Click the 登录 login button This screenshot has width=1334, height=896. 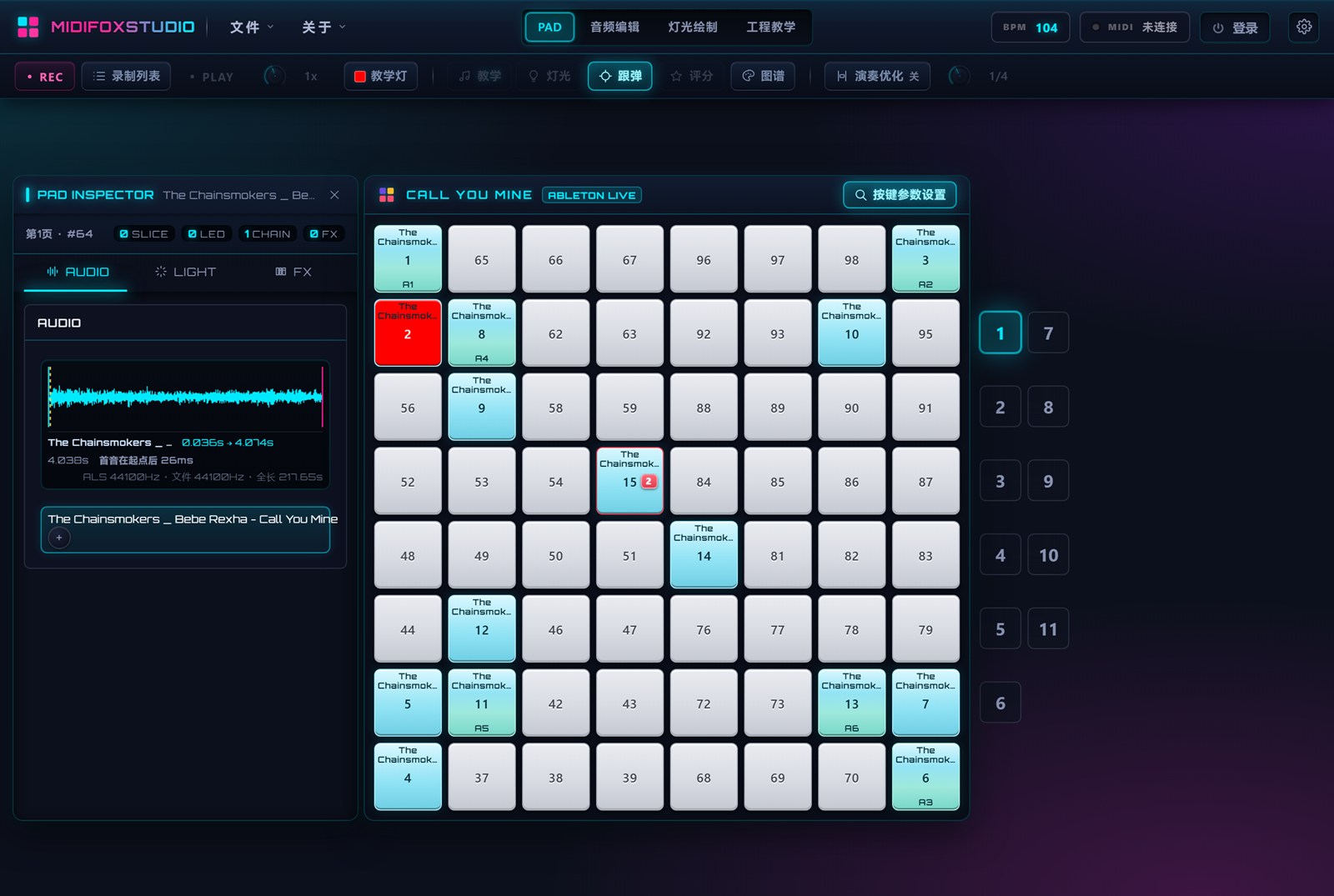[x=1235, y=28]
